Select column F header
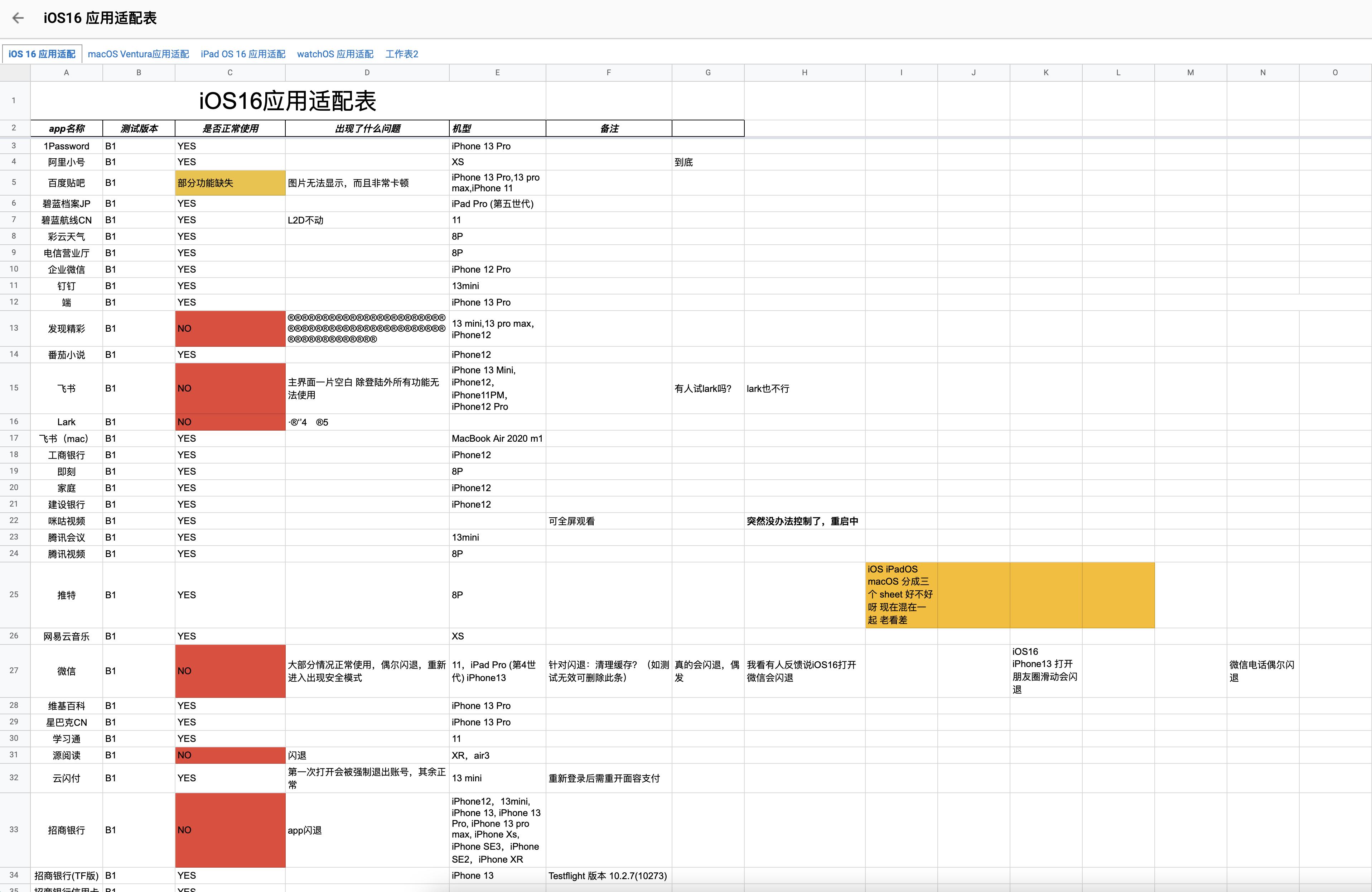Image resolution: width=1372 pixels, height=892 pixels. point(608,73)
